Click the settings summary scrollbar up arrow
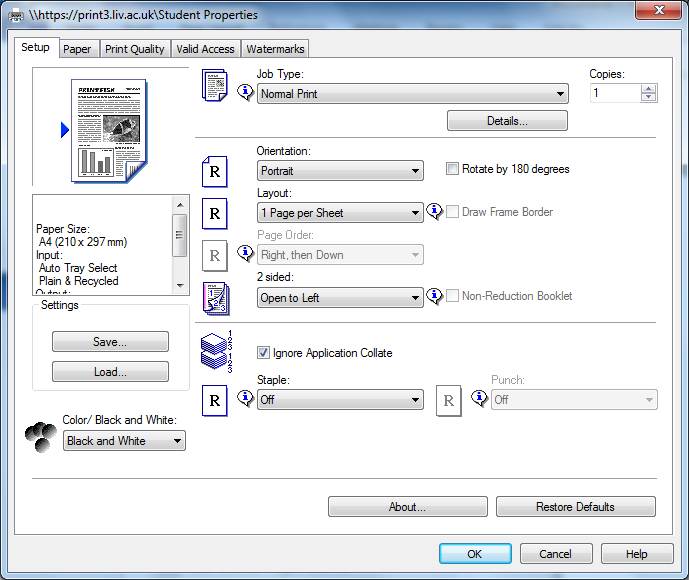 click(180, 205)
